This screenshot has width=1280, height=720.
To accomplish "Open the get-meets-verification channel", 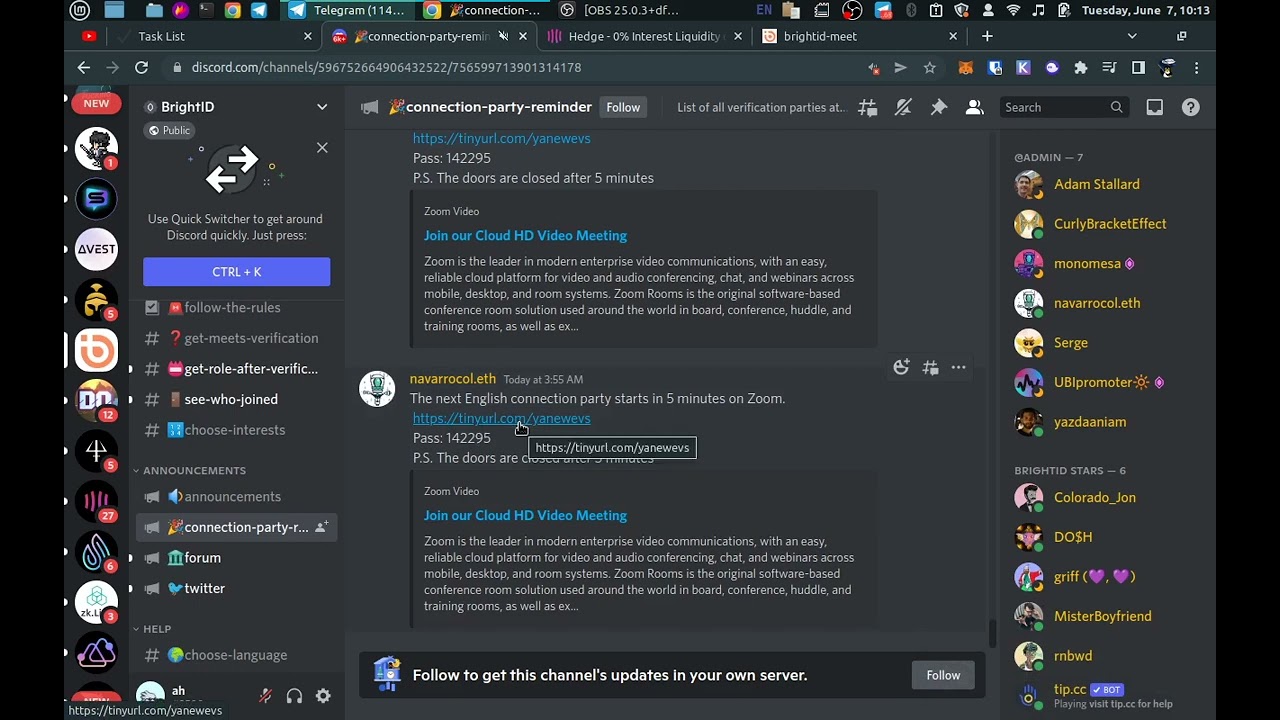I will click(x=237, y=338).
